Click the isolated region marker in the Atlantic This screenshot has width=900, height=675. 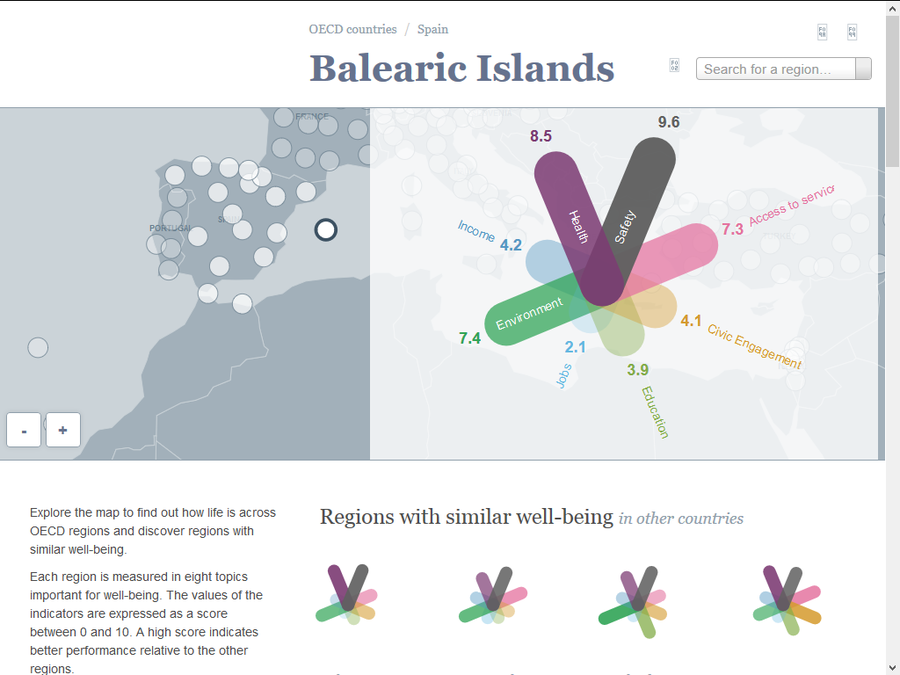(x=37, y=347)
